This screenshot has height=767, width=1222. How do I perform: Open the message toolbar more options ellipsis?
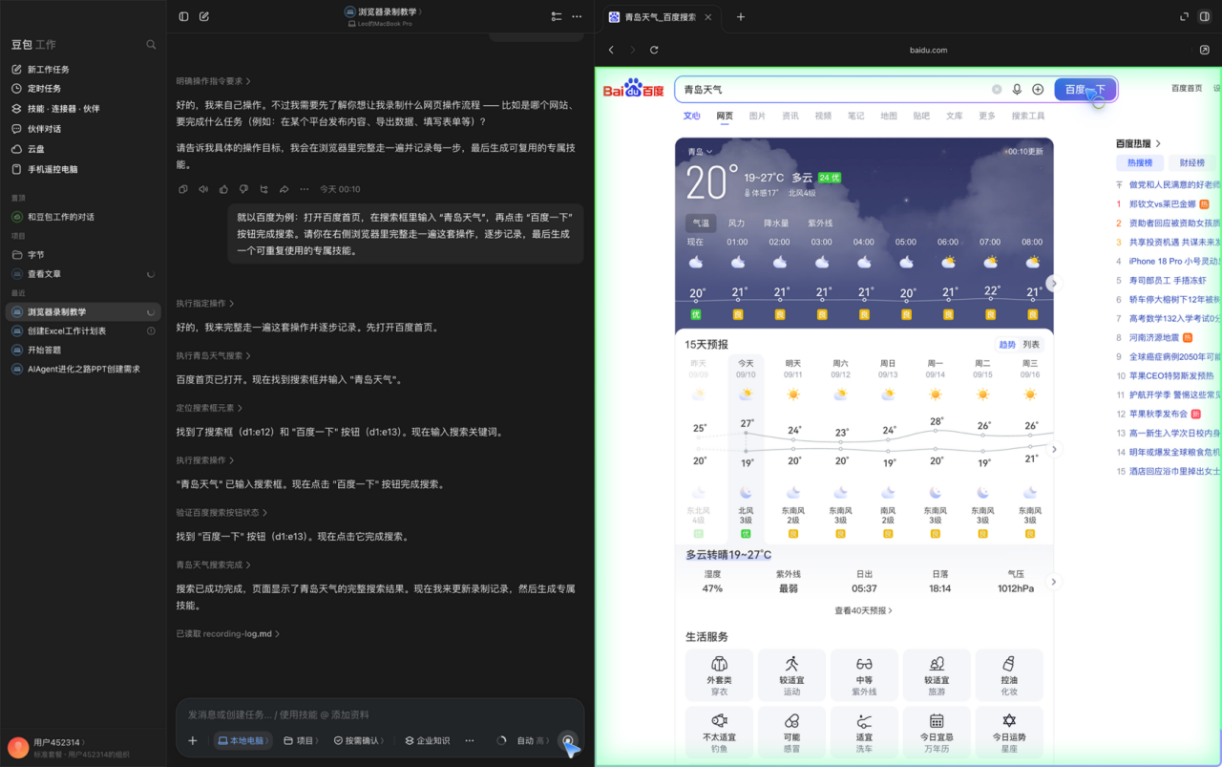(x=304, y=189)
